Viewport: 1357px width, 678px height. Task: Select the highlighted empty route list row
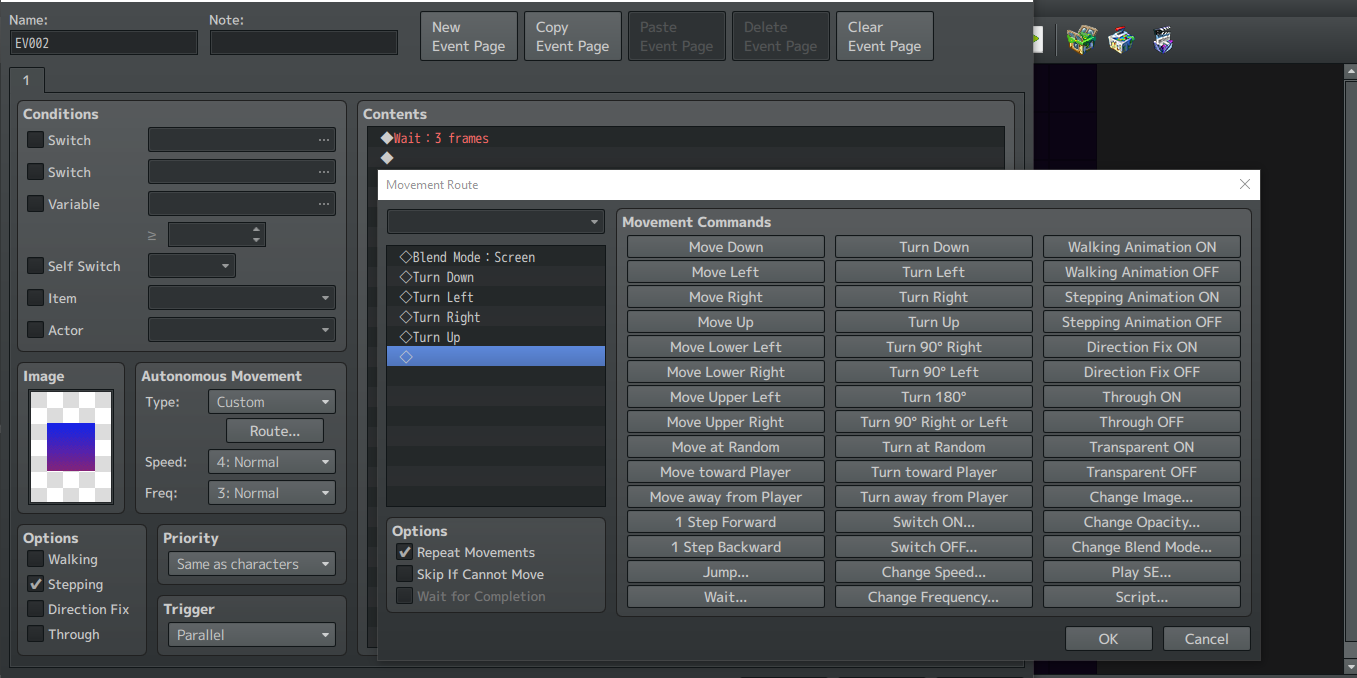[x=496, y=357]
